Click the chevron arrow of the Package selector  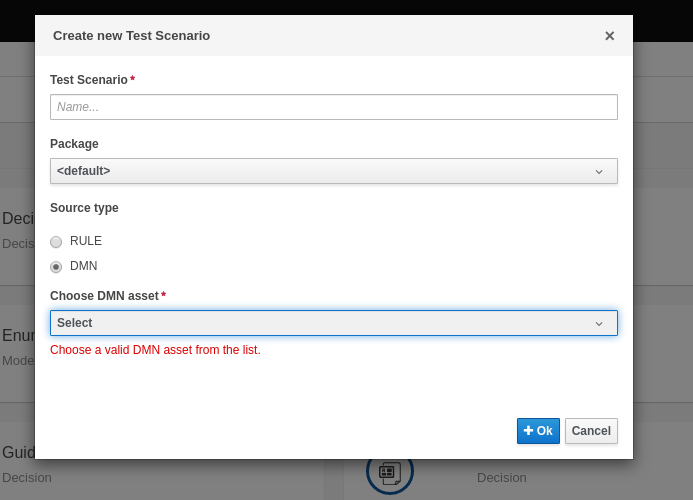599,171
